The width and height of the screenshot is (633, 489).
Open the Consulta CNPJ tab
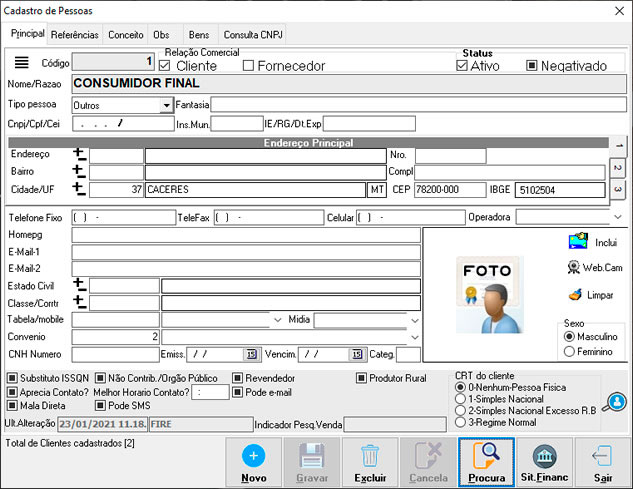[253, 34]
